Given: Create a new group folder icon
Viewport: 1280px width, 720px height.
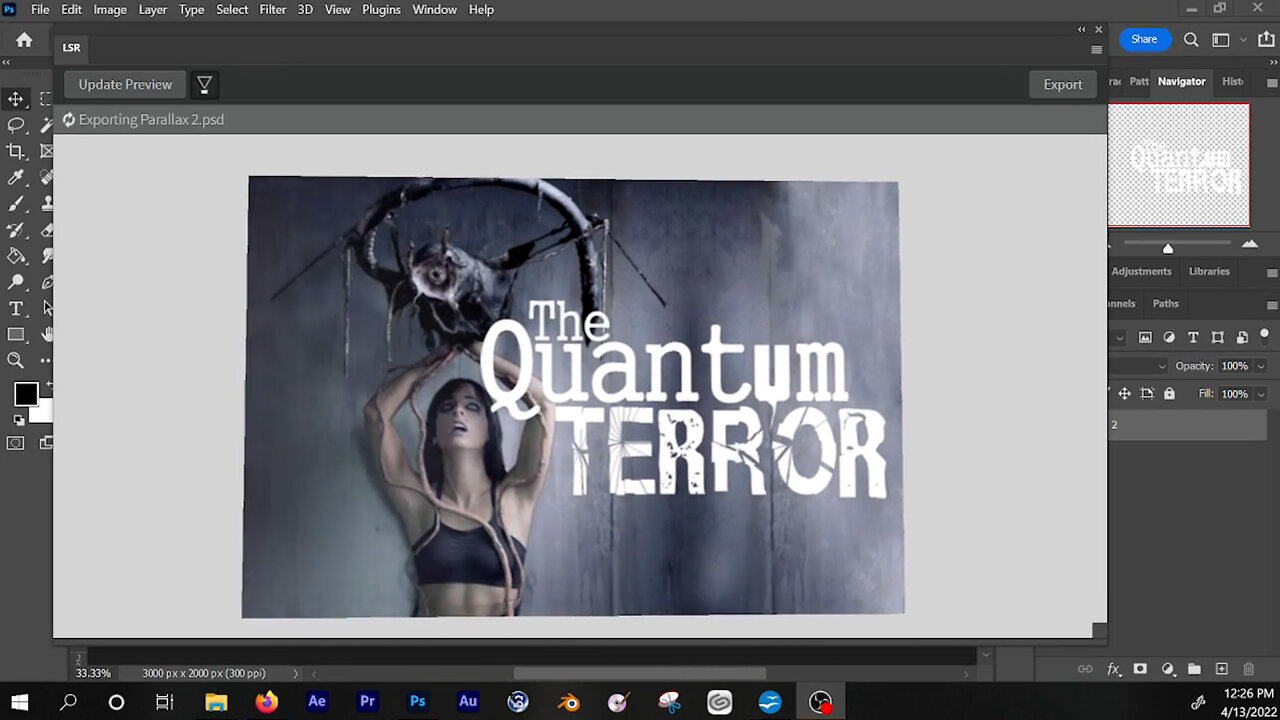Looking at the screenshot, I should pyautogui.click(x=1194, y=669).
